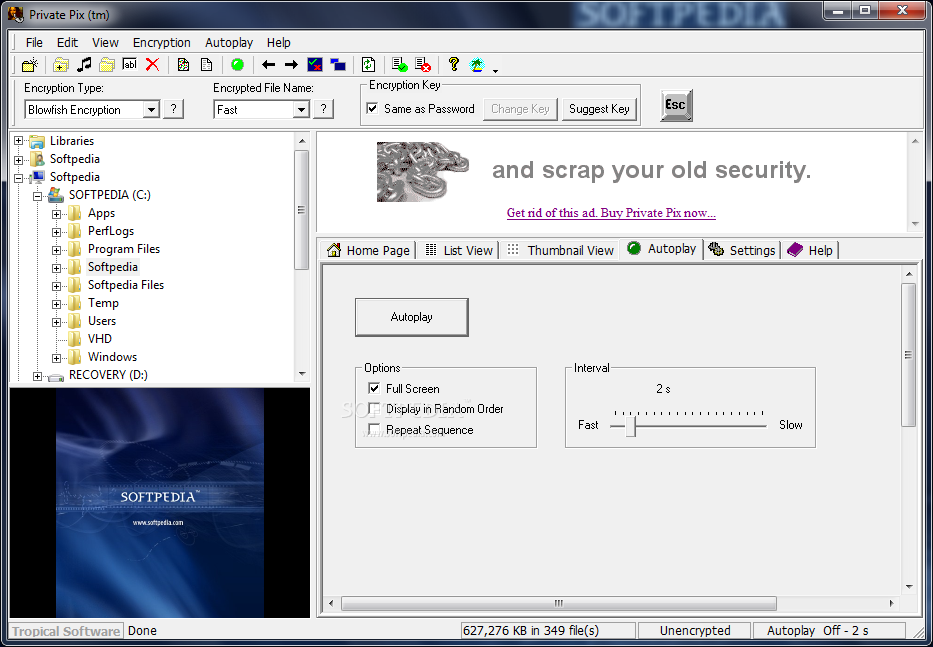Open the Autoplay menu
The height and width of the screenshot is (647, 933).
coord(229,42)
